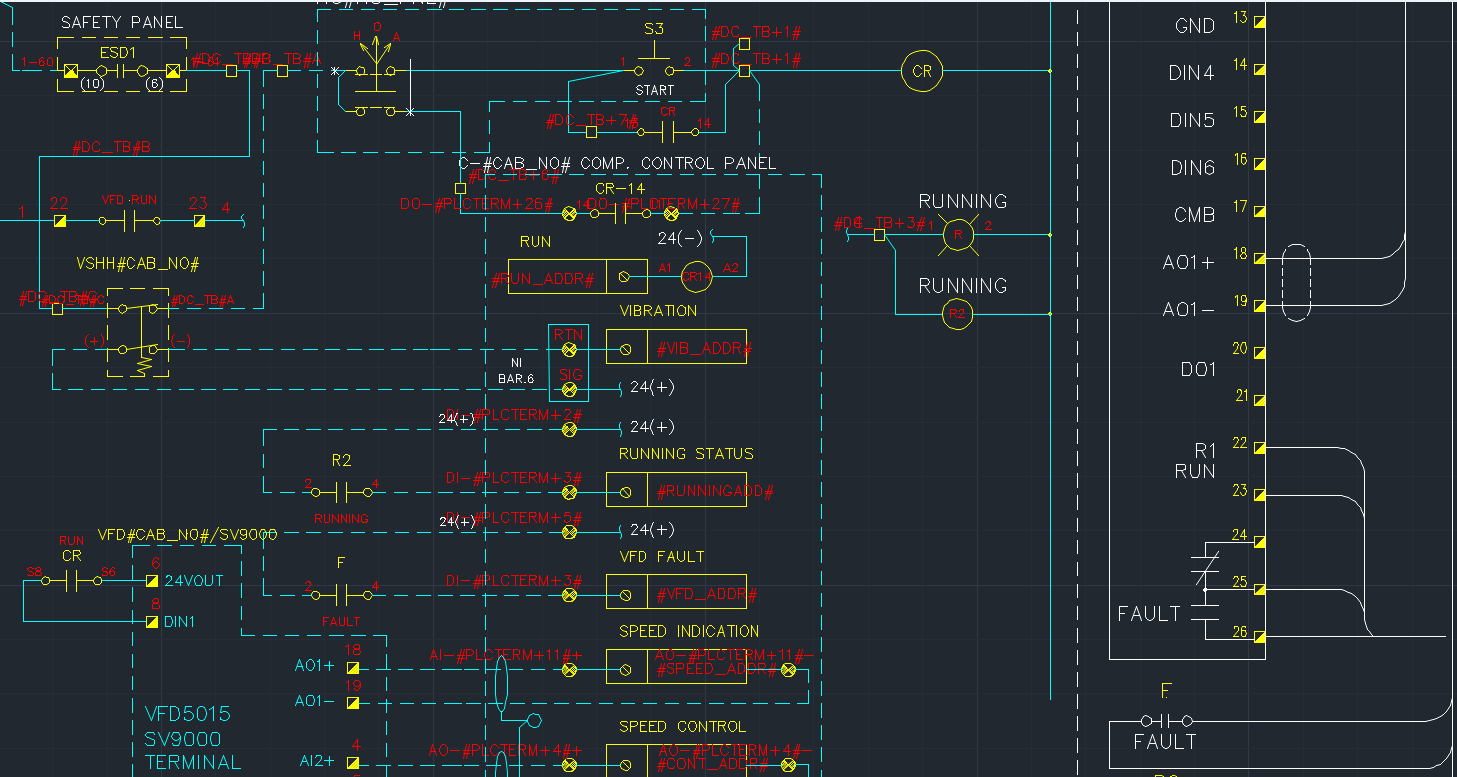The width and height of the screenshot is (1457, 777).
Task: Click the VSHH#CAB_NO# switch label
Action: click(138, 264)
